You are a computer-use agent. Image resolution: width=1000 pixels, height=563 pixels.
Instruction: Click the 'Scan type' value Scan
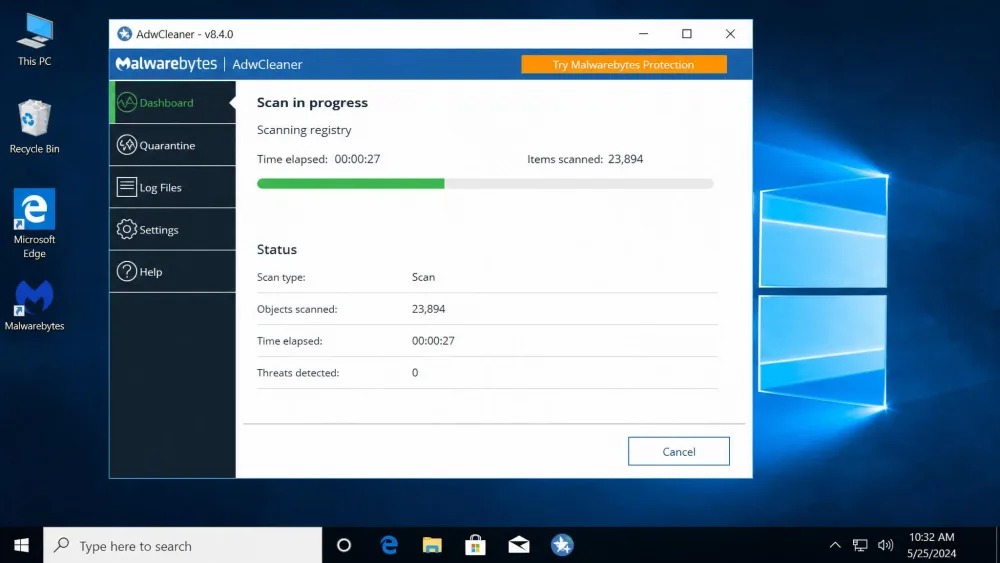[423, 277]
